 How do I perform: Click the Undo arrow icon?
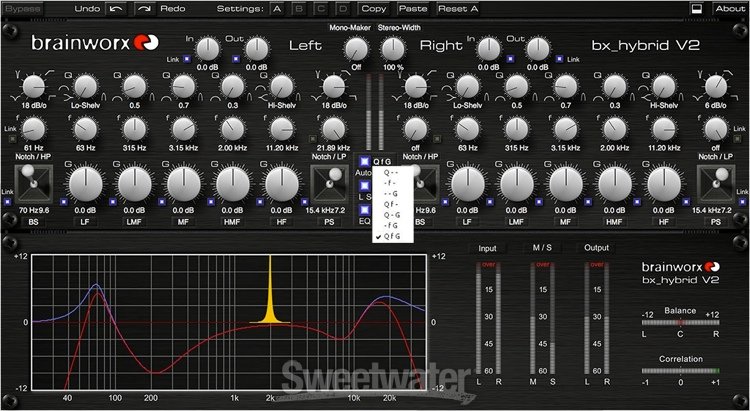pyautogui.click(x=116, y=9)
